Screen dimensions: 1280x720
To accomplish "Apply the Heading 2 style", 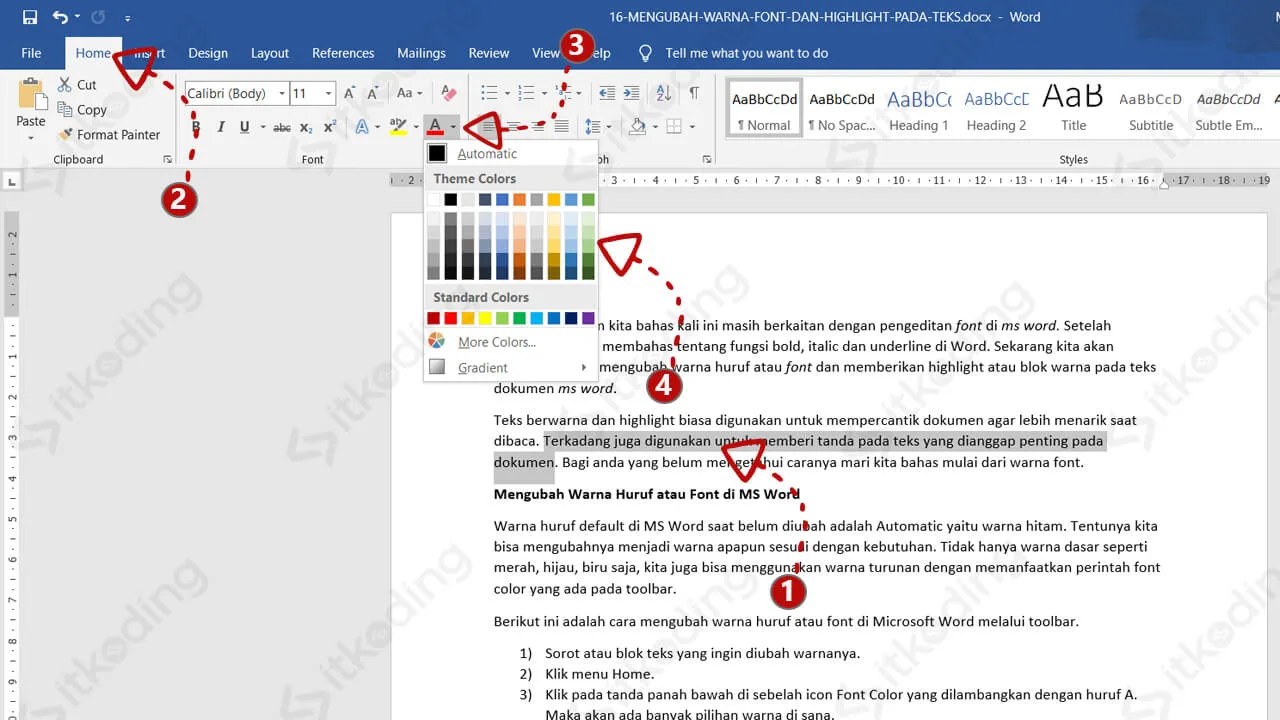I will 996,108.
